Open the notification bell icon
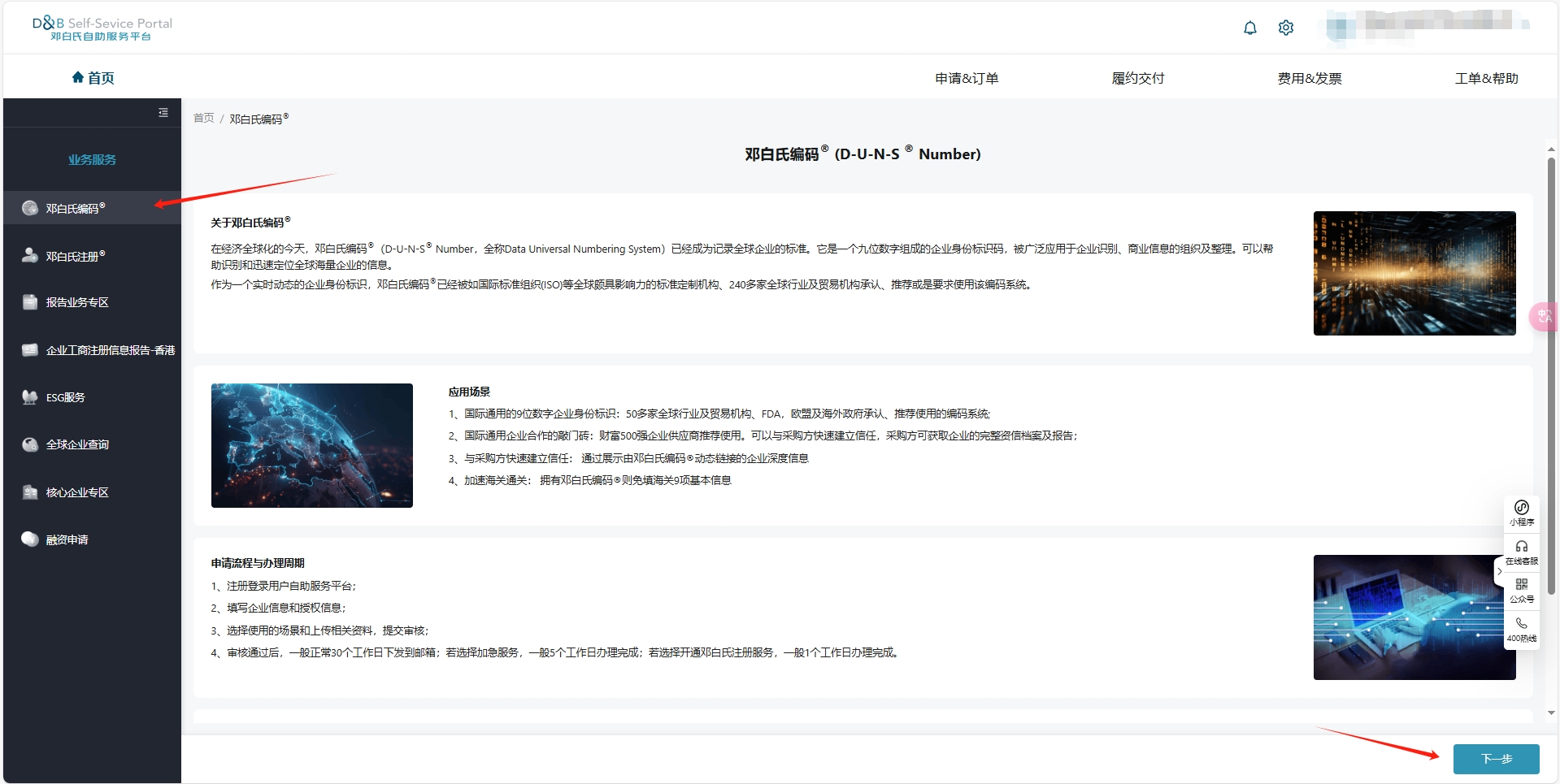This screenshot has width=1560, height=784. click(1250, 28)
